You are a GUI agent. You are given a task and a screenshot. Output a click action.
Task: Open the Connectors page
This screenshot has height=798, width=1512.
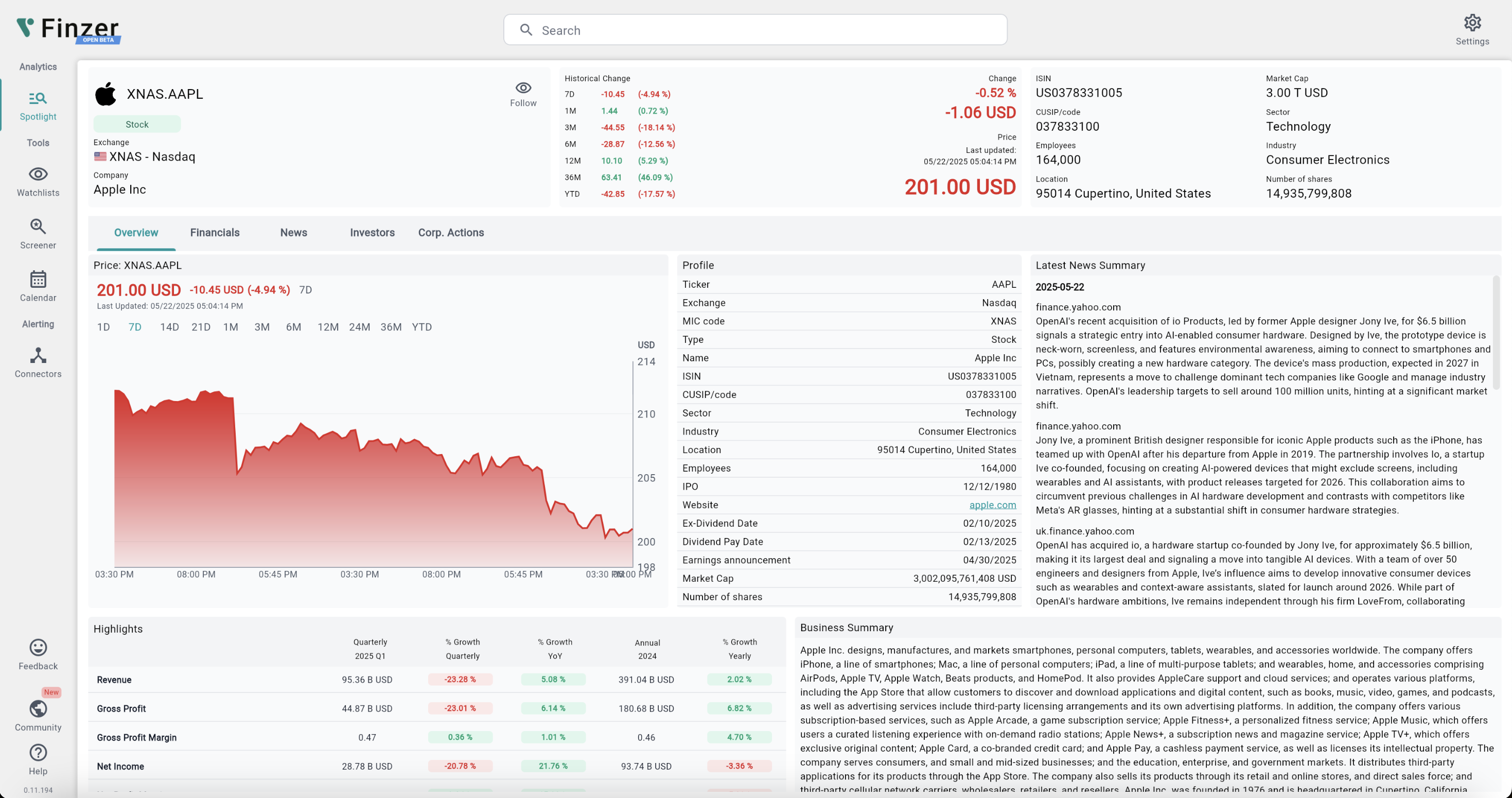tap(38, 355)
